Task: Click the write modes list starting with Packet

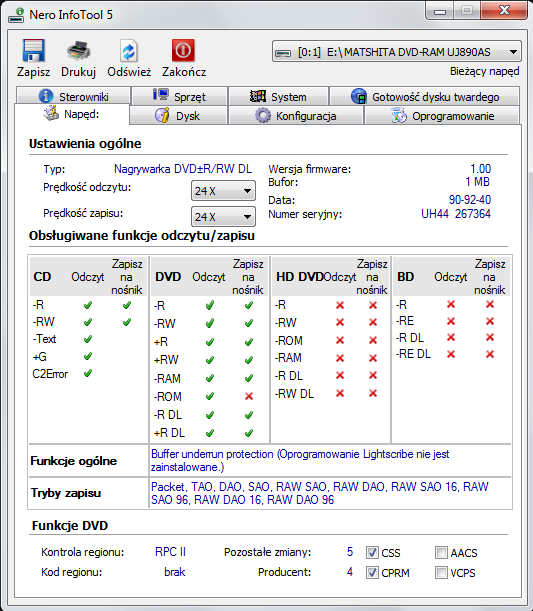Action: [x=319, y=493]
